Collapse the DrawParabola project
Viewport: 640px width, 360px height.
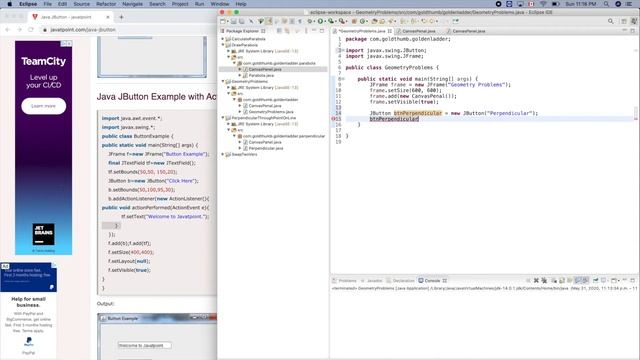(x=223, y=45)
